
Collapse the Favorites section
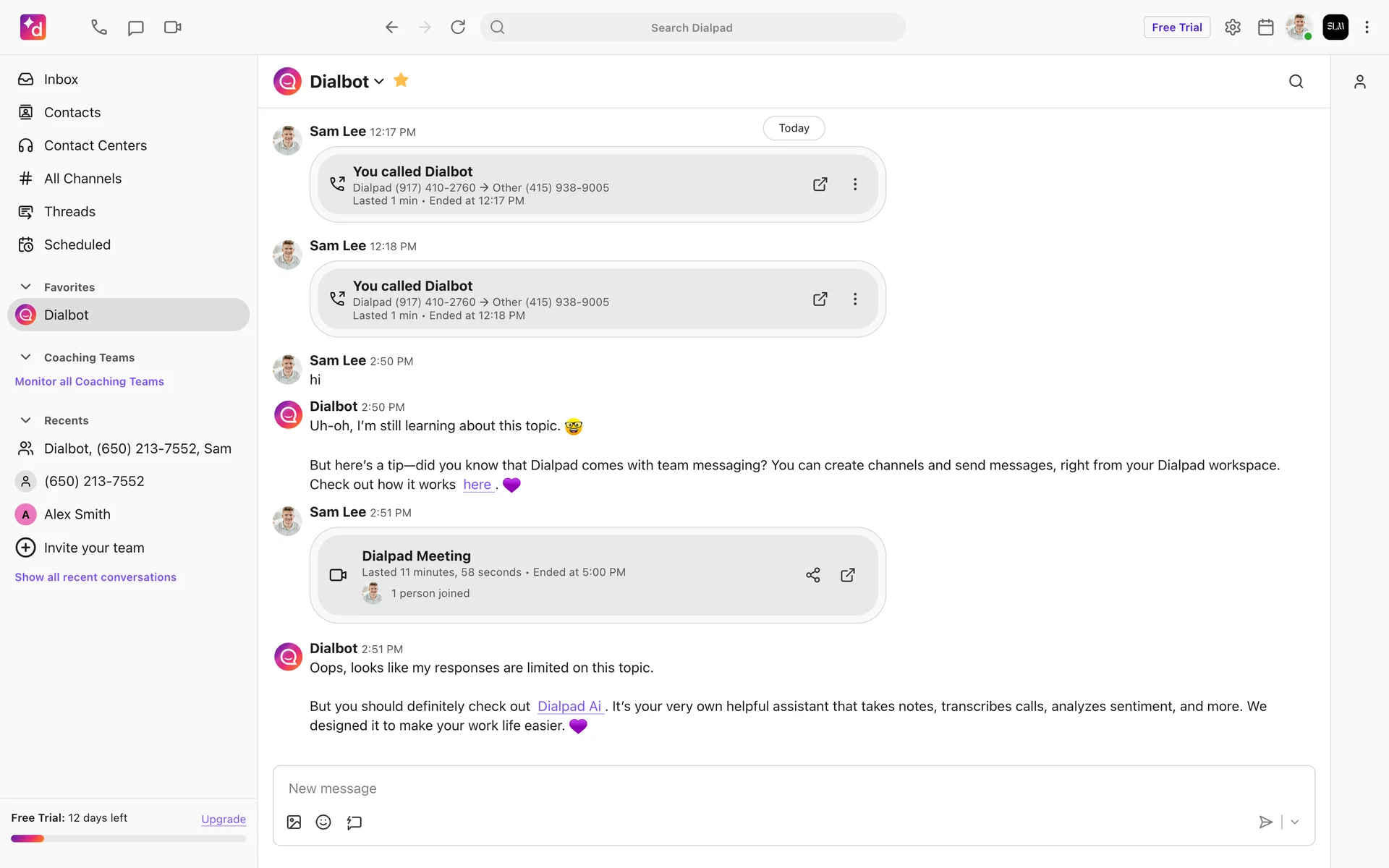pyautogui.click(x=26, y=287)
